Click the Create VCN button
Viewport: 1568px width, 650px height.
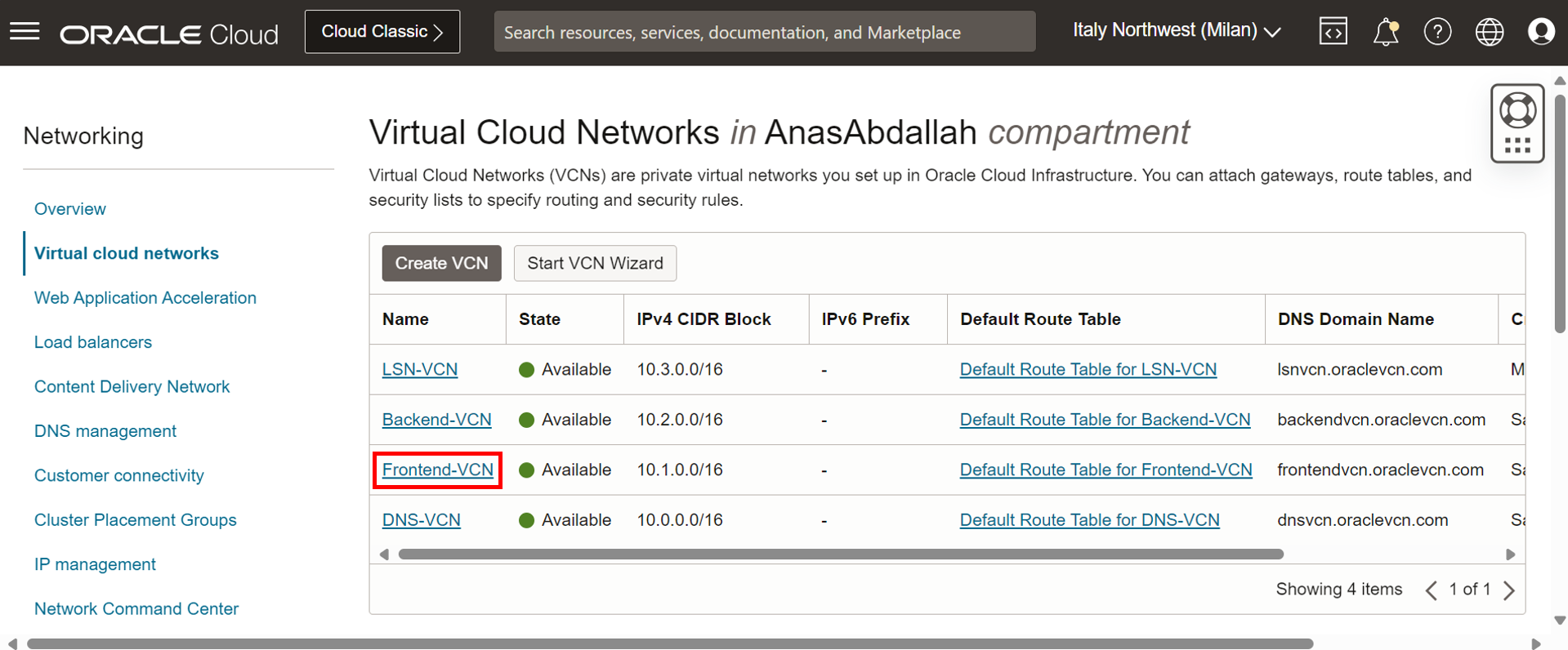point(441,263)
